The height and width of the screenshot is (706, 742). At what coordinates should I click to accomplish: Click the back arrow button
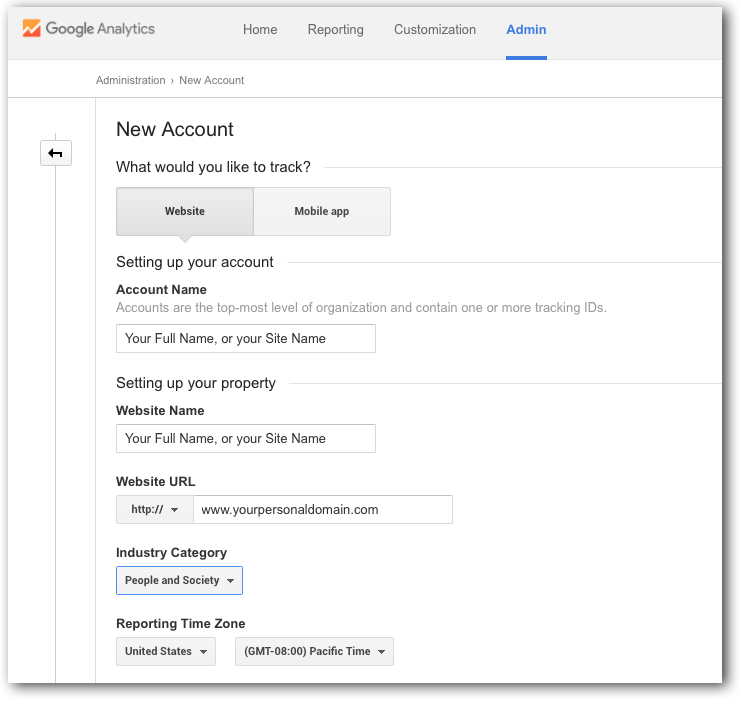56,153
